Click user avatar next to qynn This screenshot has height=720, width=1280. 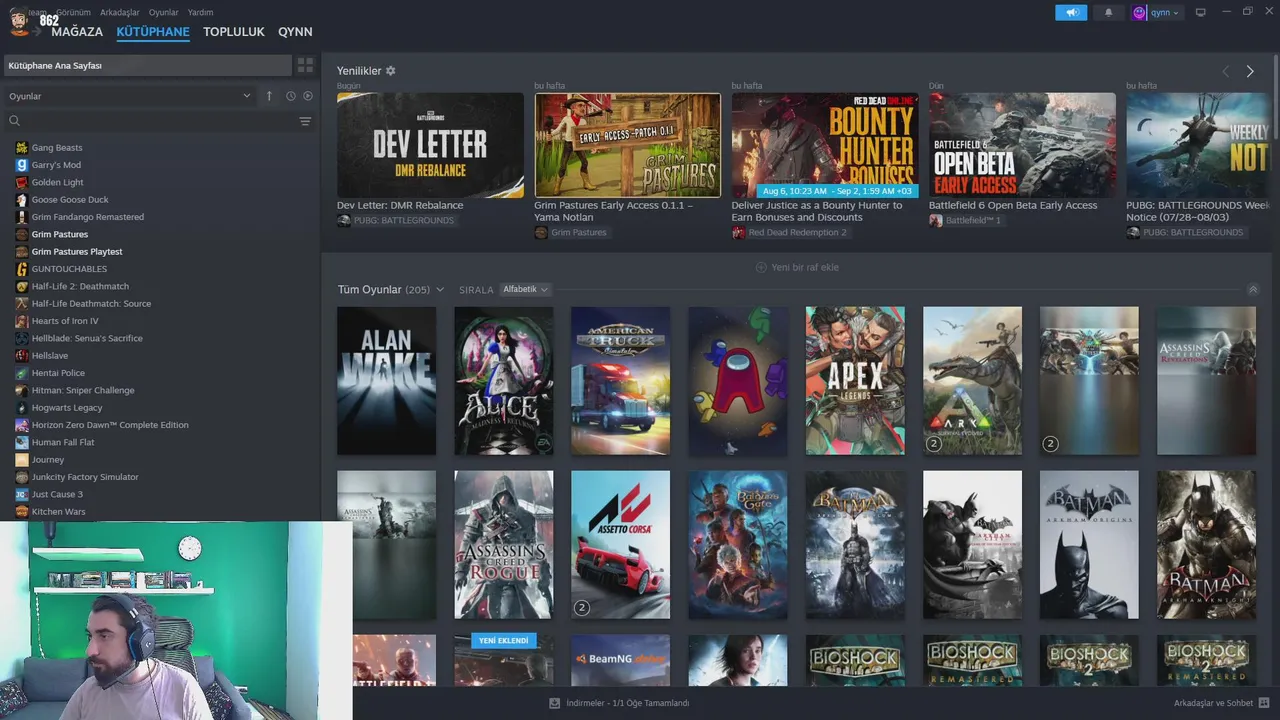1139,13
